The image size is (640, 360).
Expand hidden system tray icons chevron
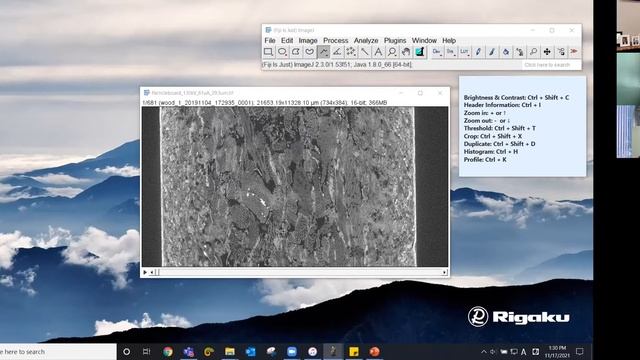[x=484, y=351]
